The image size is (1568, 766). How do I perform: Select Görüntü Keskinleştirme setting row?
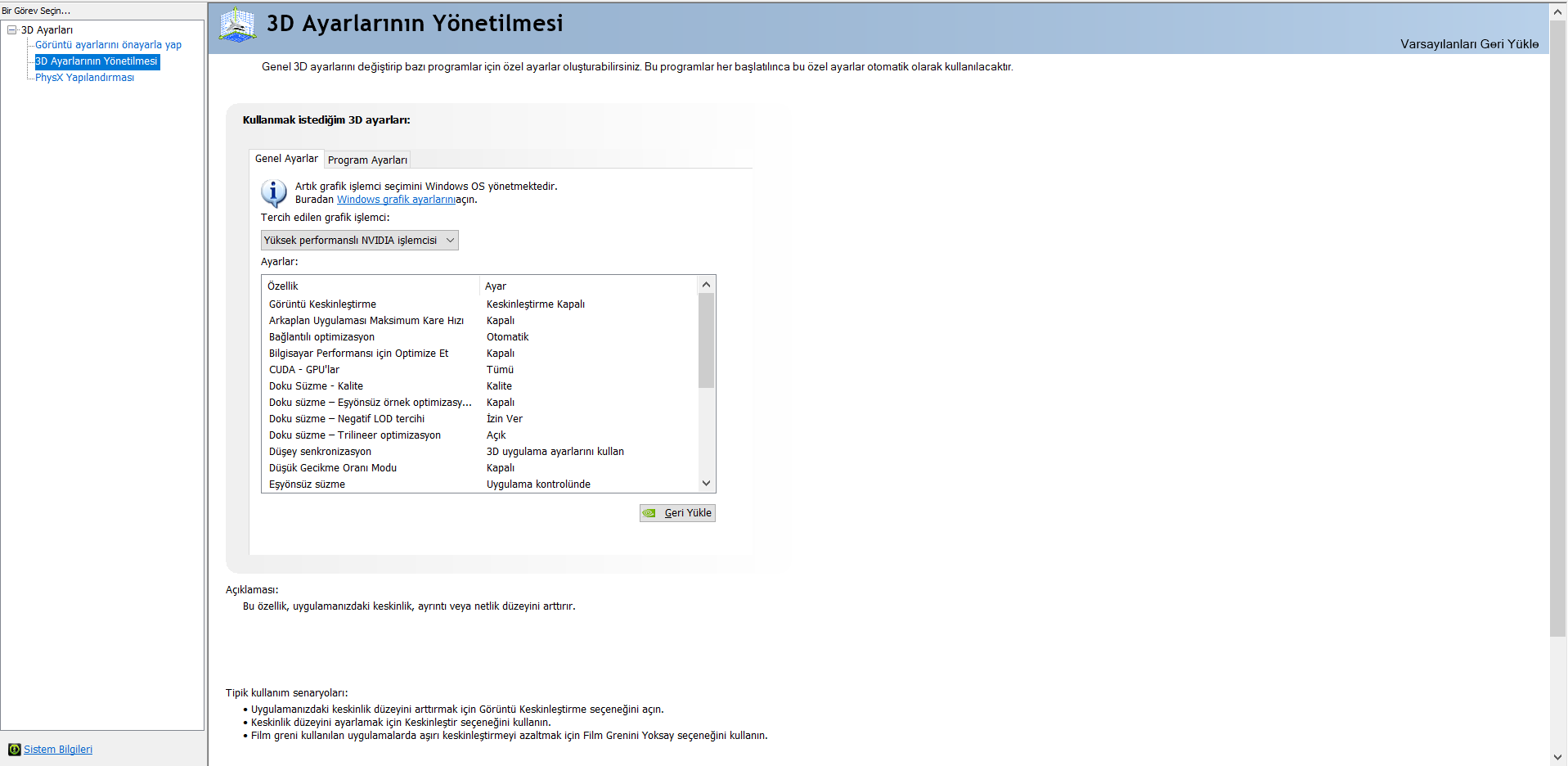(480, 304)
